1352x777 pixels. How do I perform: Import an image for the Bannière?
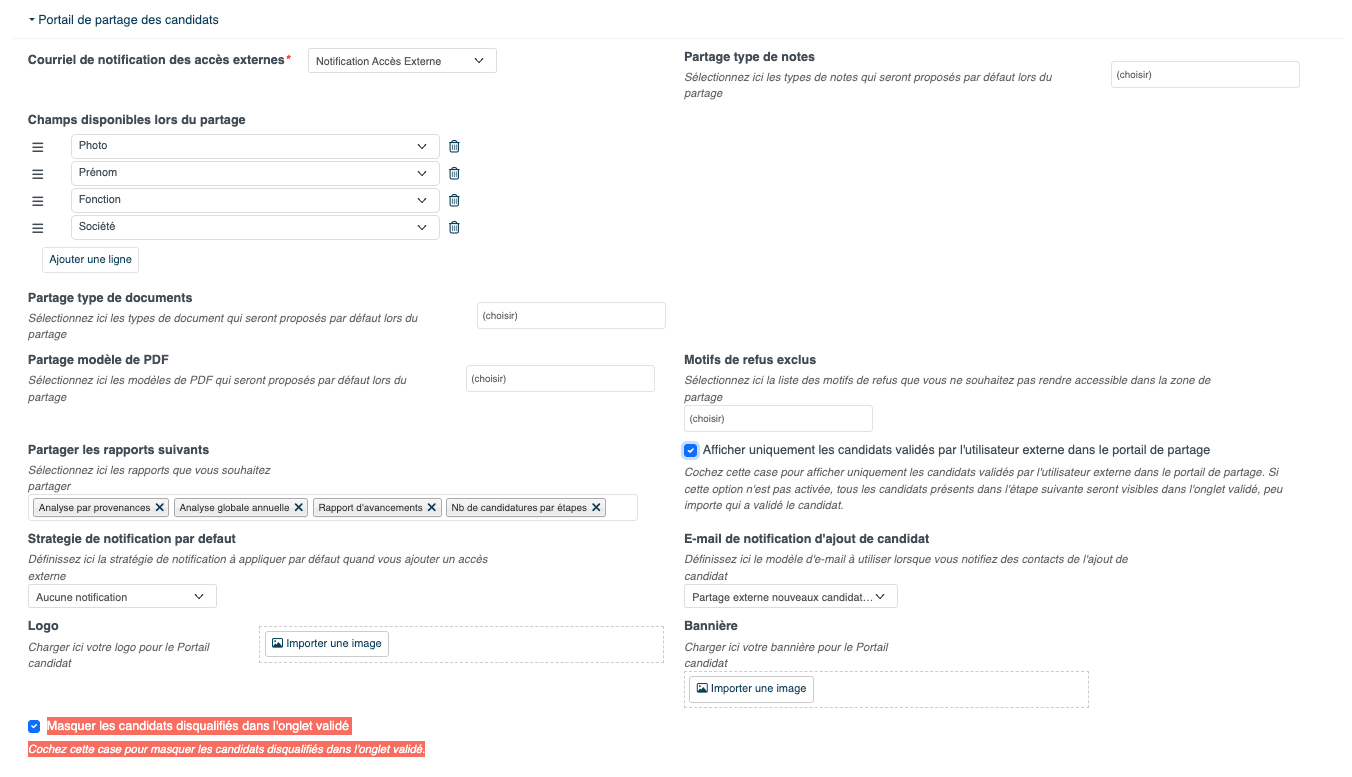[751, 688]
